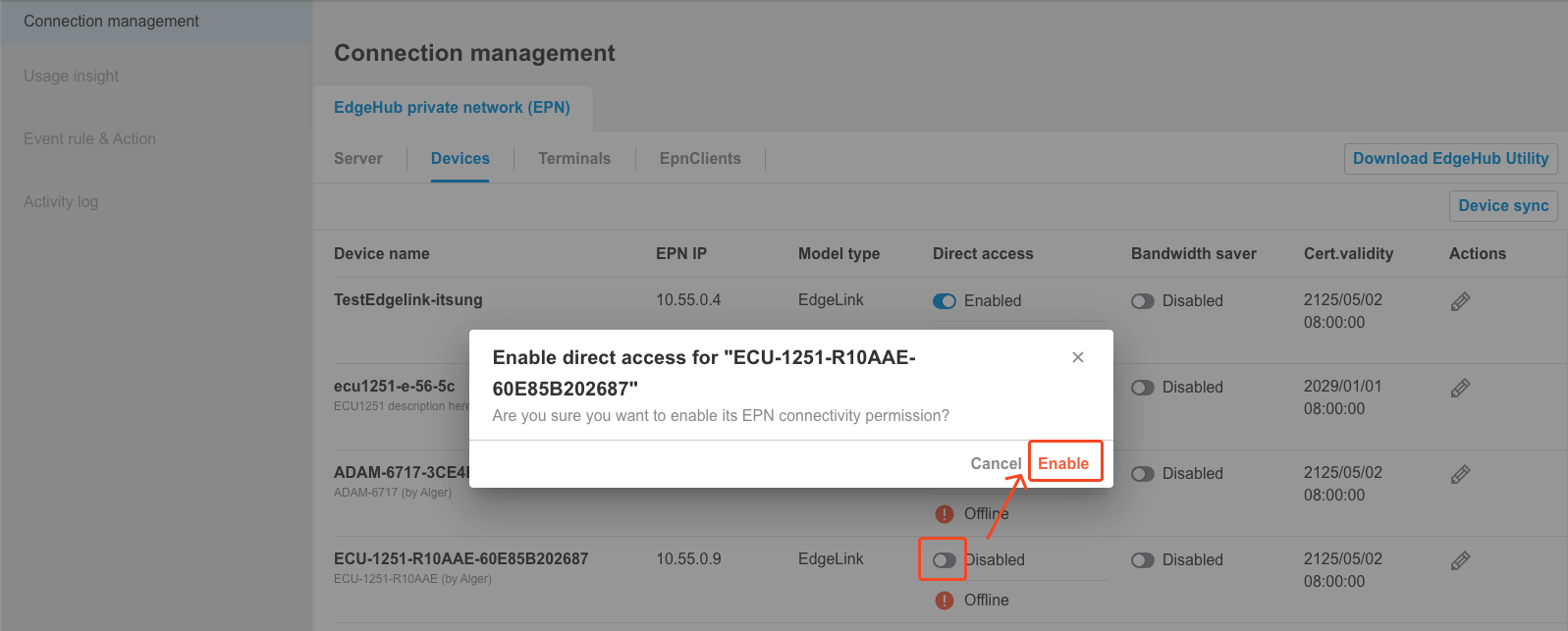The image size is (1568, 631).
Task: Close the enable direct access dialog
Action: click(1078, 357)
